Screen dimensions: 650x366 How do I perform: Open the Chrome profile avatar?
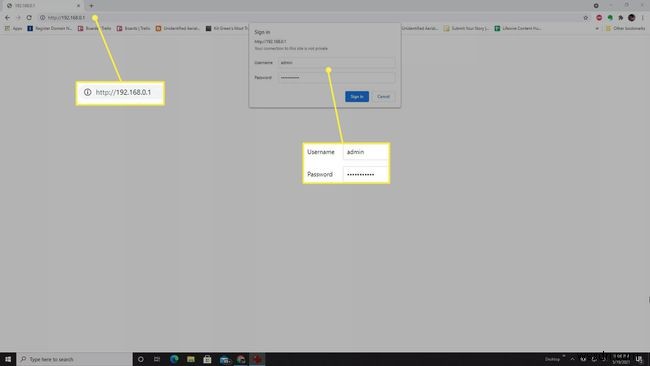point(631,18)
